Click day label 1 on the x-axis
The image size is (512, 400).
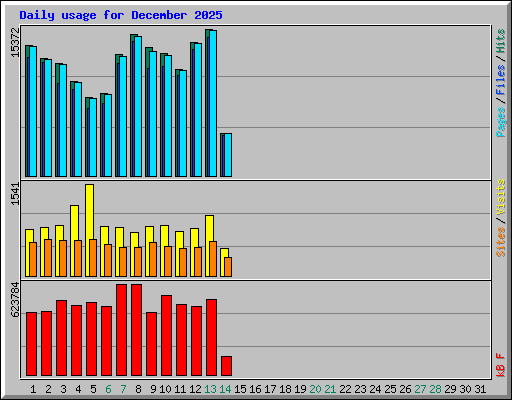point(33,389)
